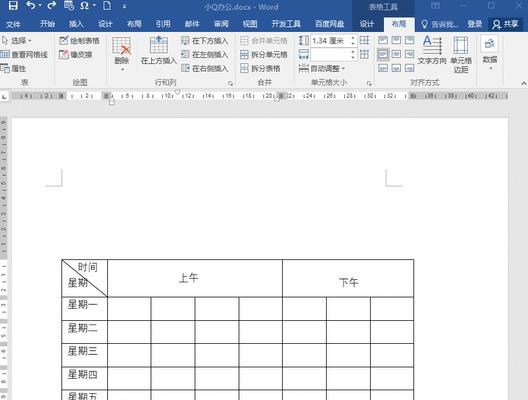The width and height of the screenshot is (528, 400).
Task: Expand the Data (数据) dropdown
Action: point(489,54)
